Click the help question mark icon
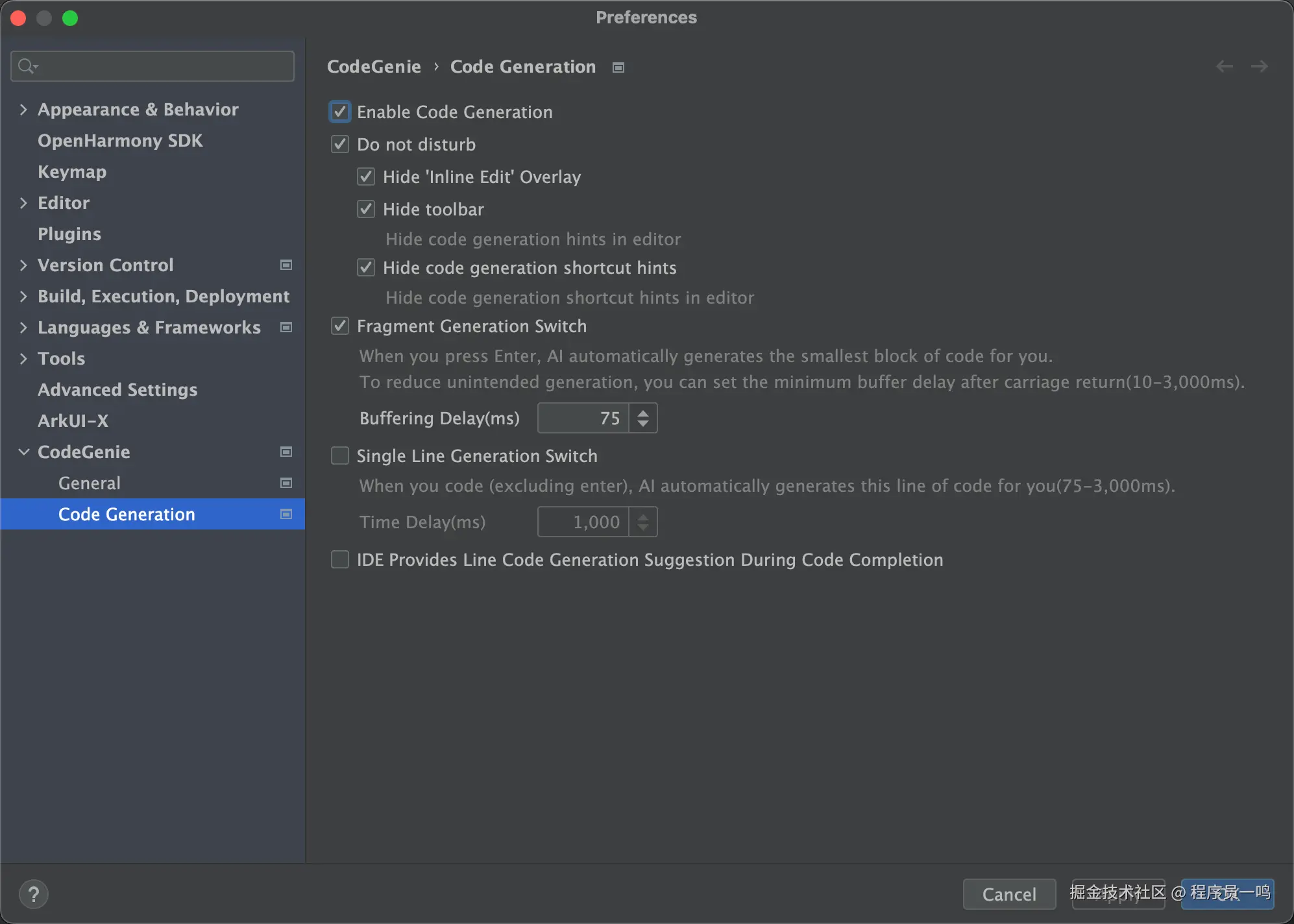 click(x=34, y=894)
